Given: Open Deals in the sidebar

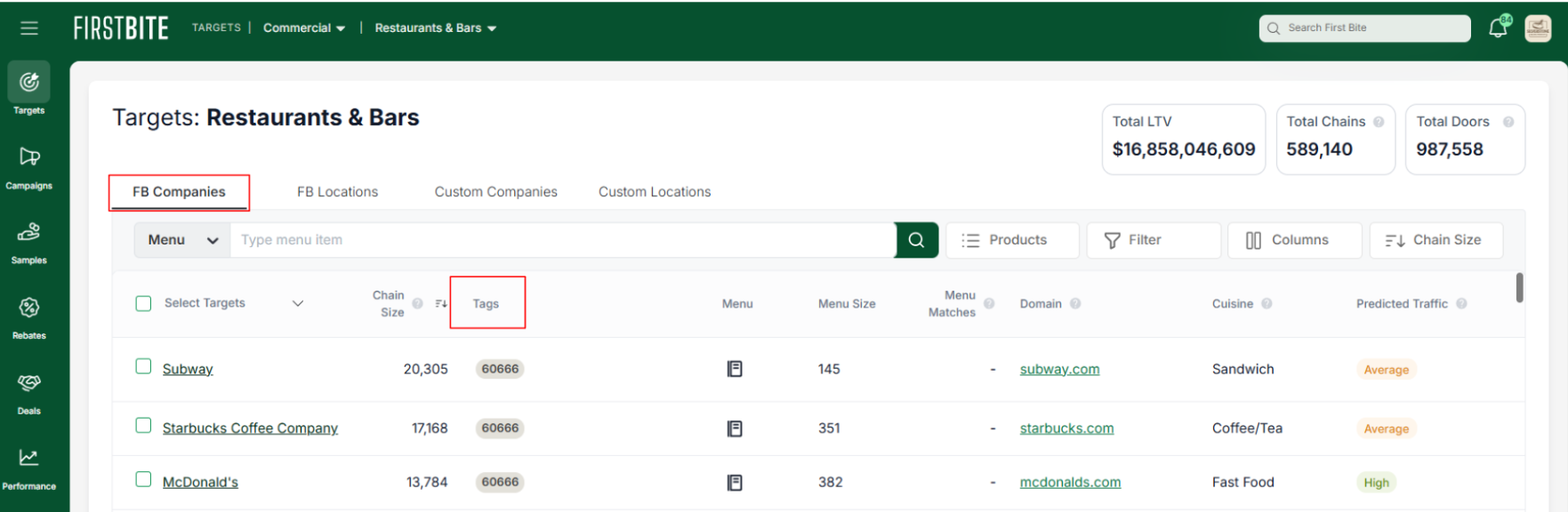Looking at the screenshot, I should (28, 392).
